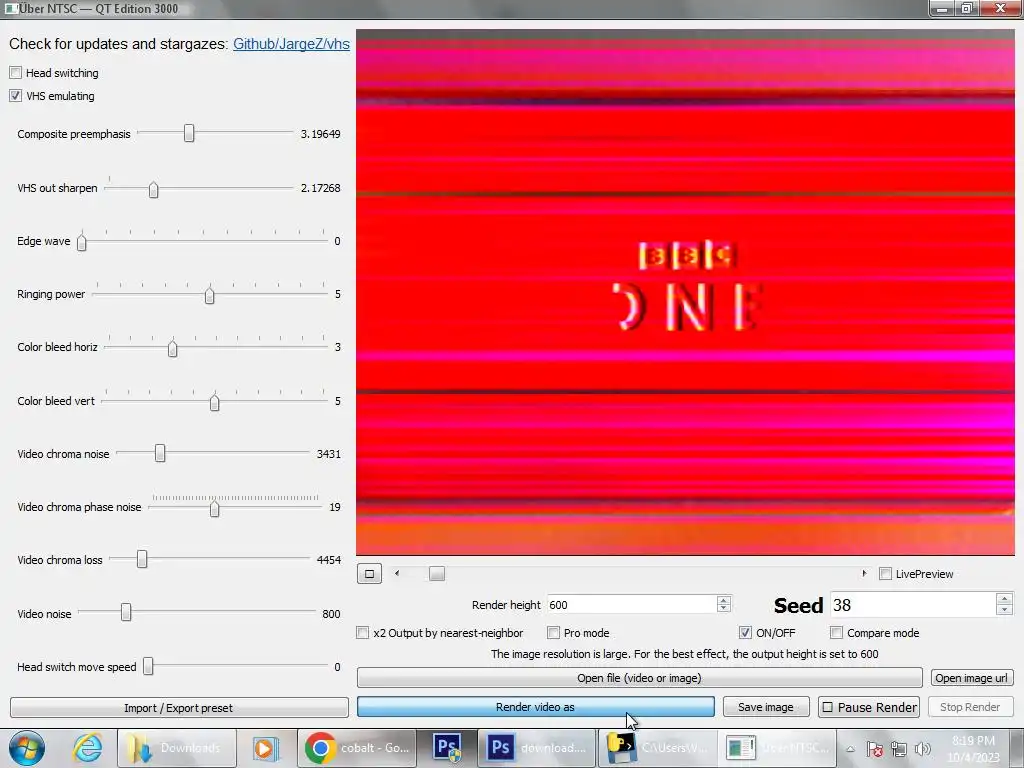Screen dimensions: 1024x768
Task: Open the Github/JargeZ/vhs link
Action: click(x=291, y=44)
